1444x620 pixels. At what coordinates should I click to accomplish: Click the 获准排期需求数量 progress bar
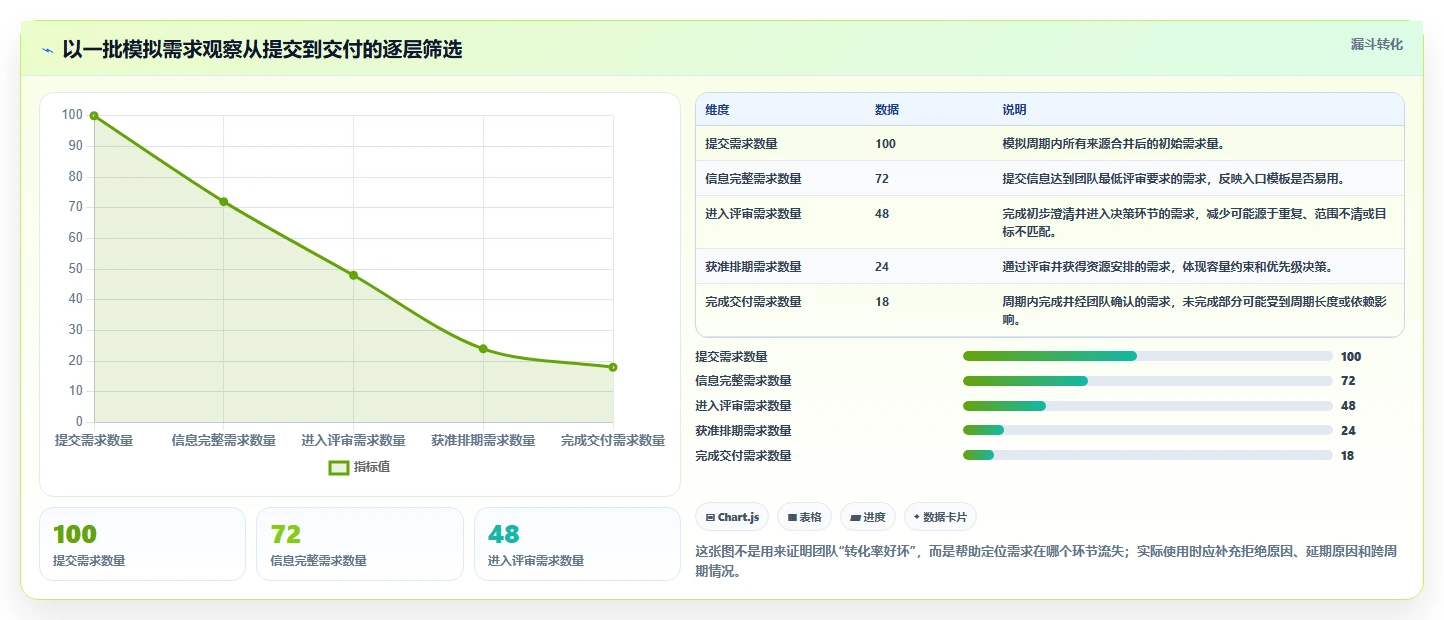point(1148,431)
